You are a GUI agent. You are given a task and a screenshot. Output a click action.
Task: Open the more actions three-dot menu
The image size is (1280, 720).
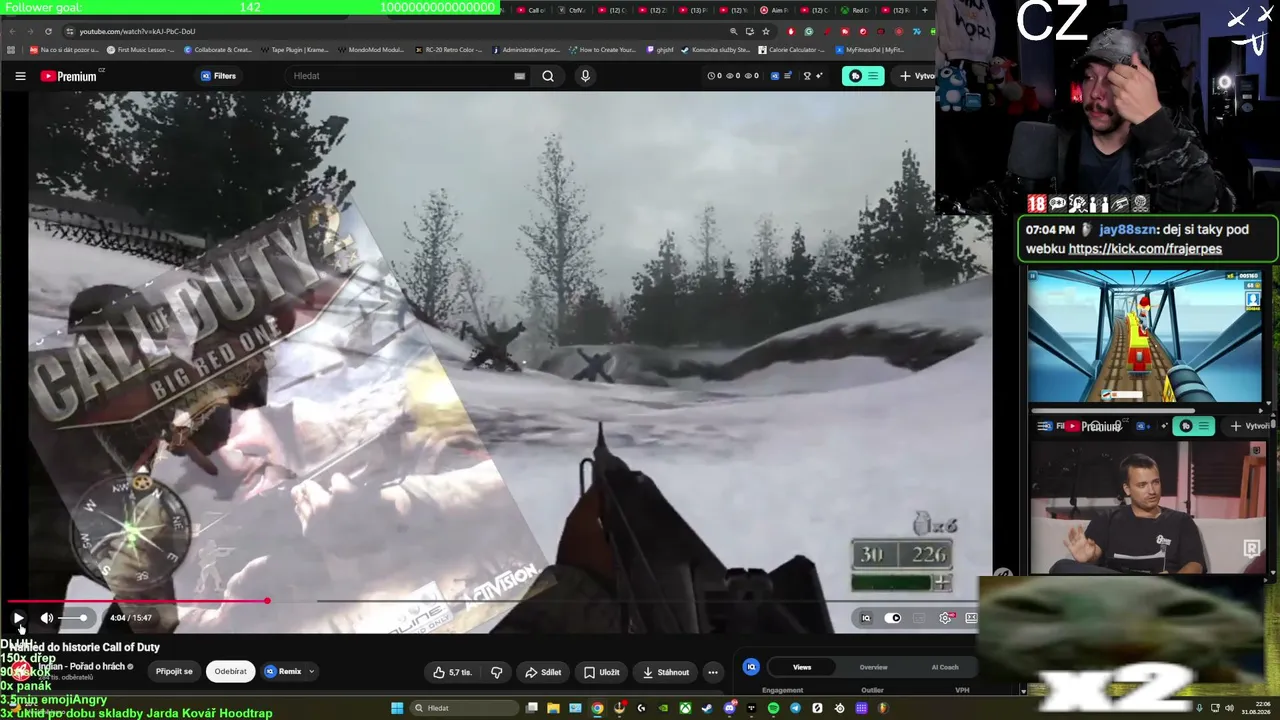coord(713,672)
